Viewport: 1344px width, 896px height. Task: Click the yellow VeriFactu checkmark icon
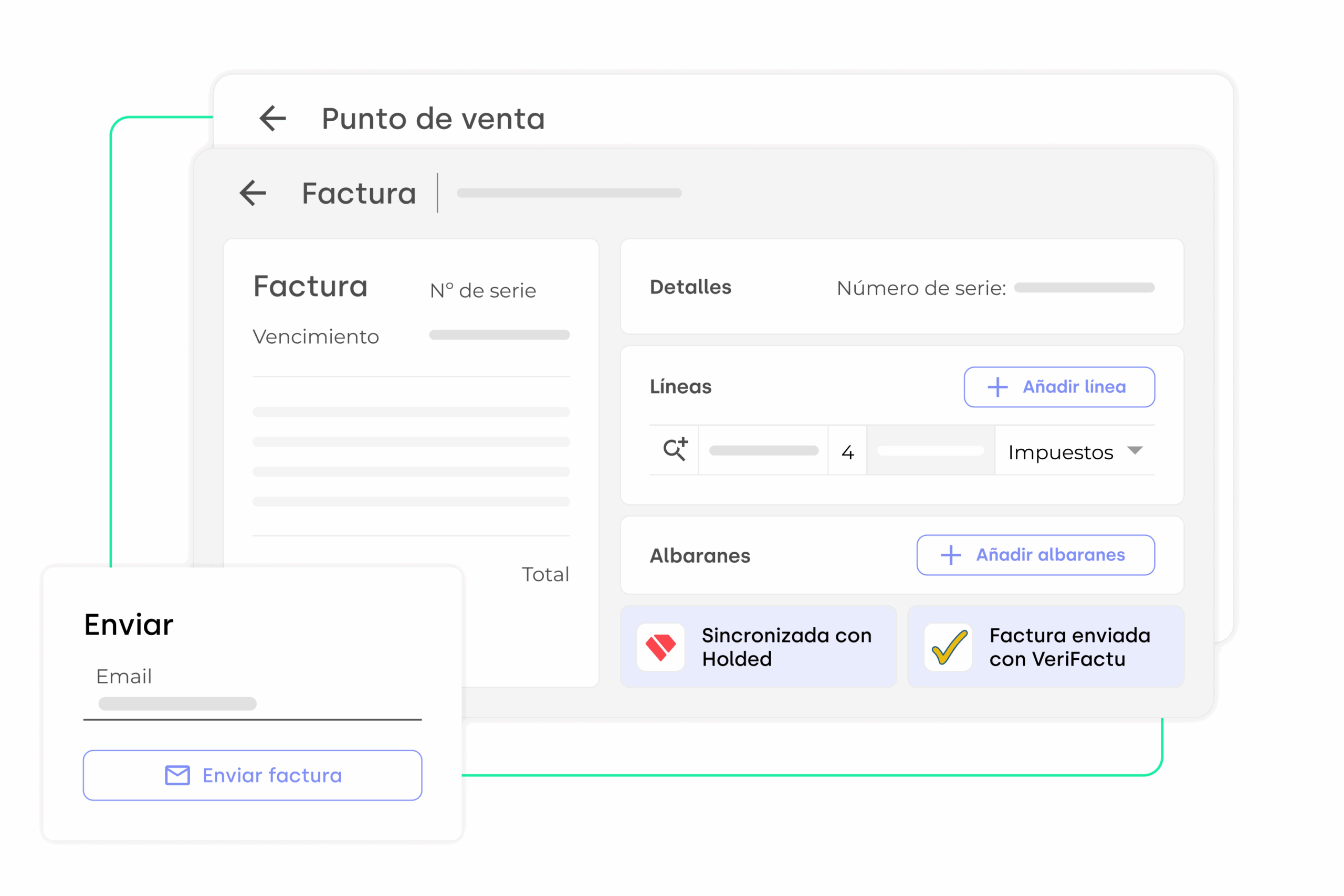(x=949, y=647)
